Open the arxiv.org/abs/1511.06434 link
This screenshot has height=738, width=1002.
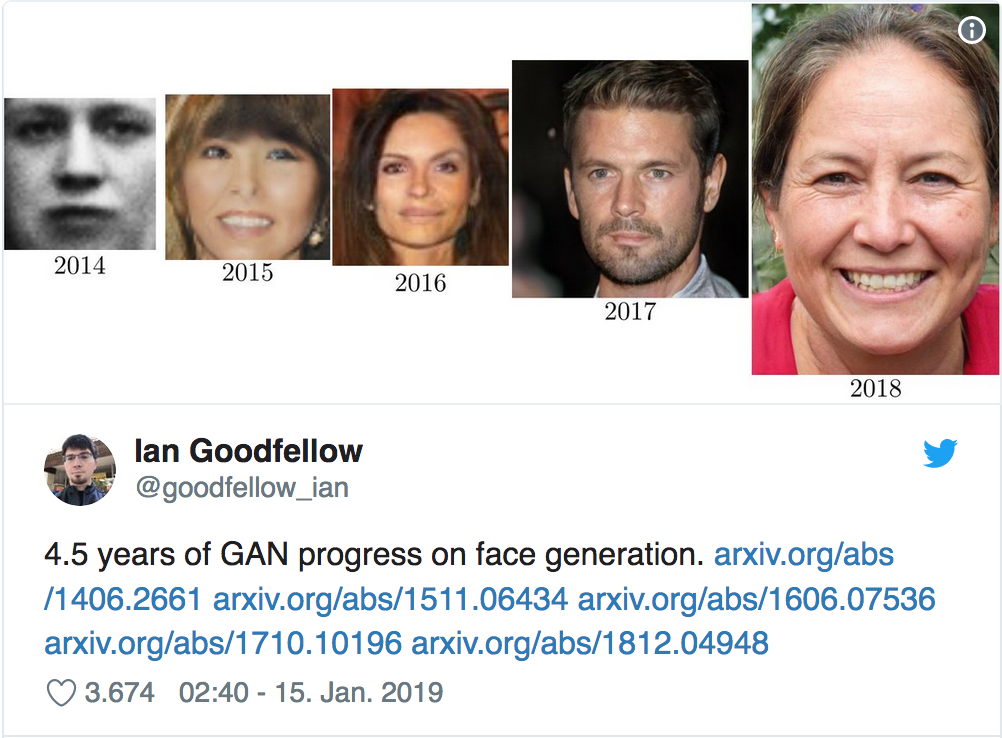coord(390,600)
